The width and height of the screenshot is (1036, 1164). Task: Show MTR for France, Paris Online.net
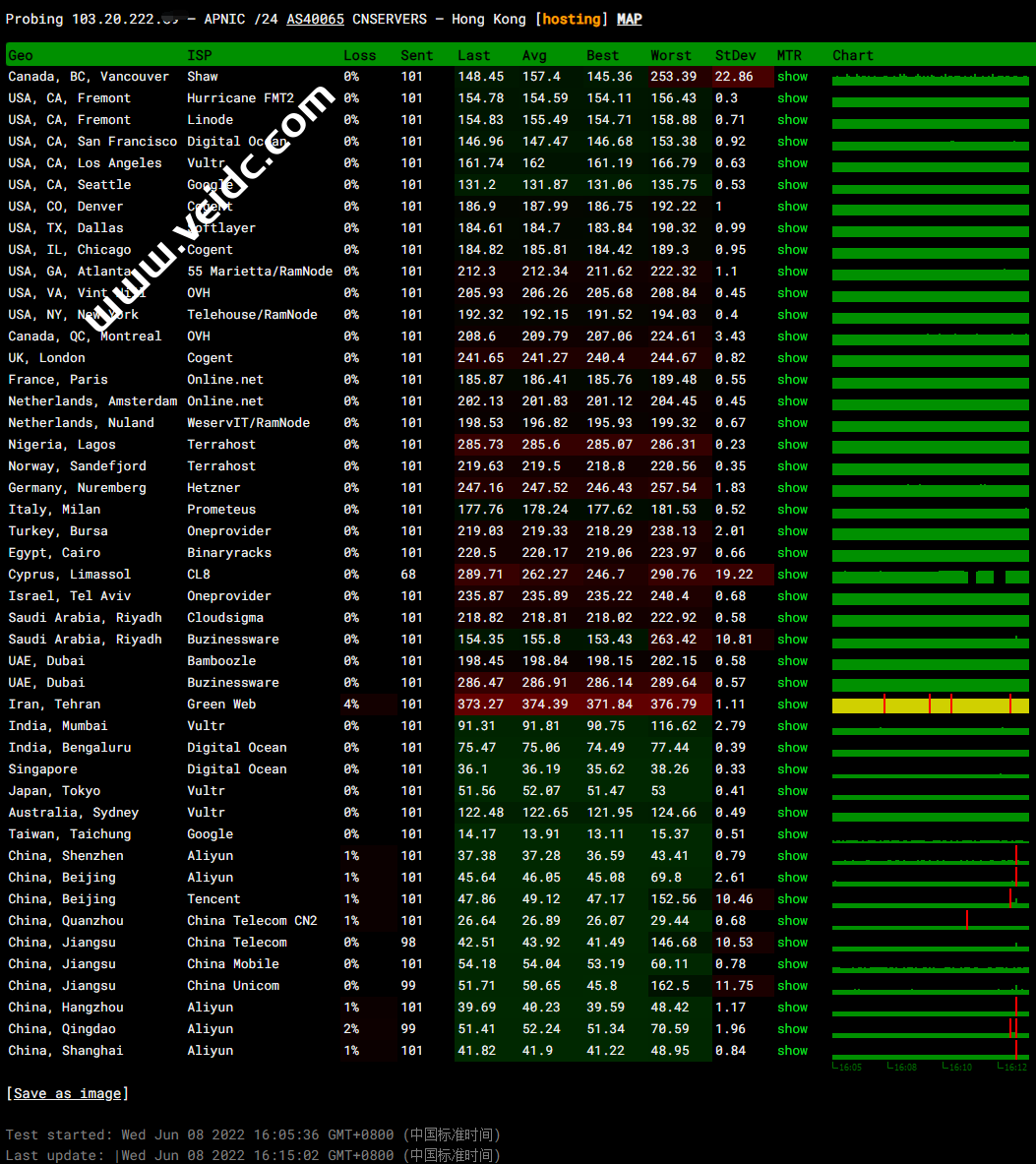coord(793,380)
